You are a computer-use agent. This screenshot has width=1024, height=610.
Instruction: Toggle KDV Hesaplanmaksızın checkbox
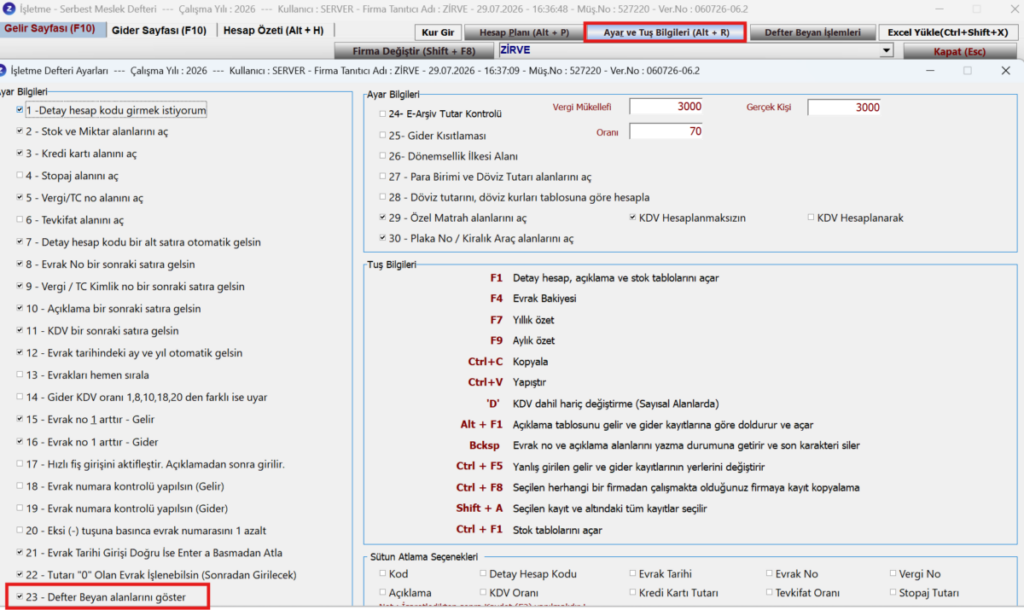click(633, 217)
